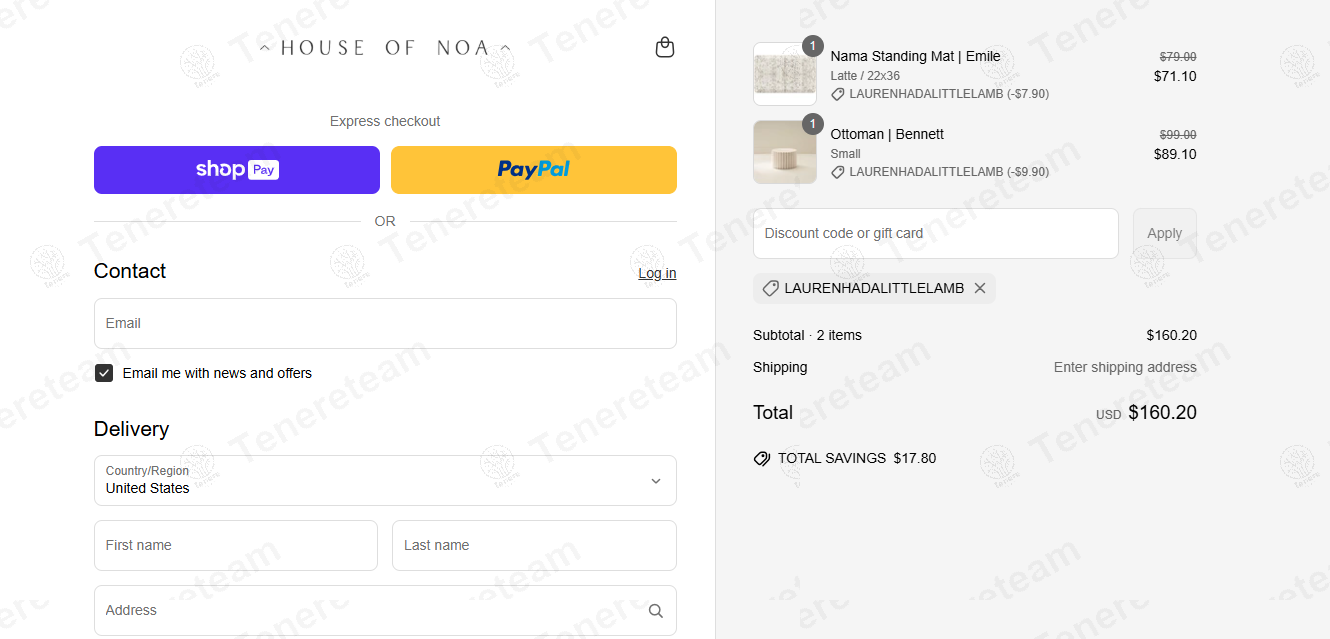The width and height of the screenshot is (1330, 639).
Task: Click the First name field
Action: 236,545
